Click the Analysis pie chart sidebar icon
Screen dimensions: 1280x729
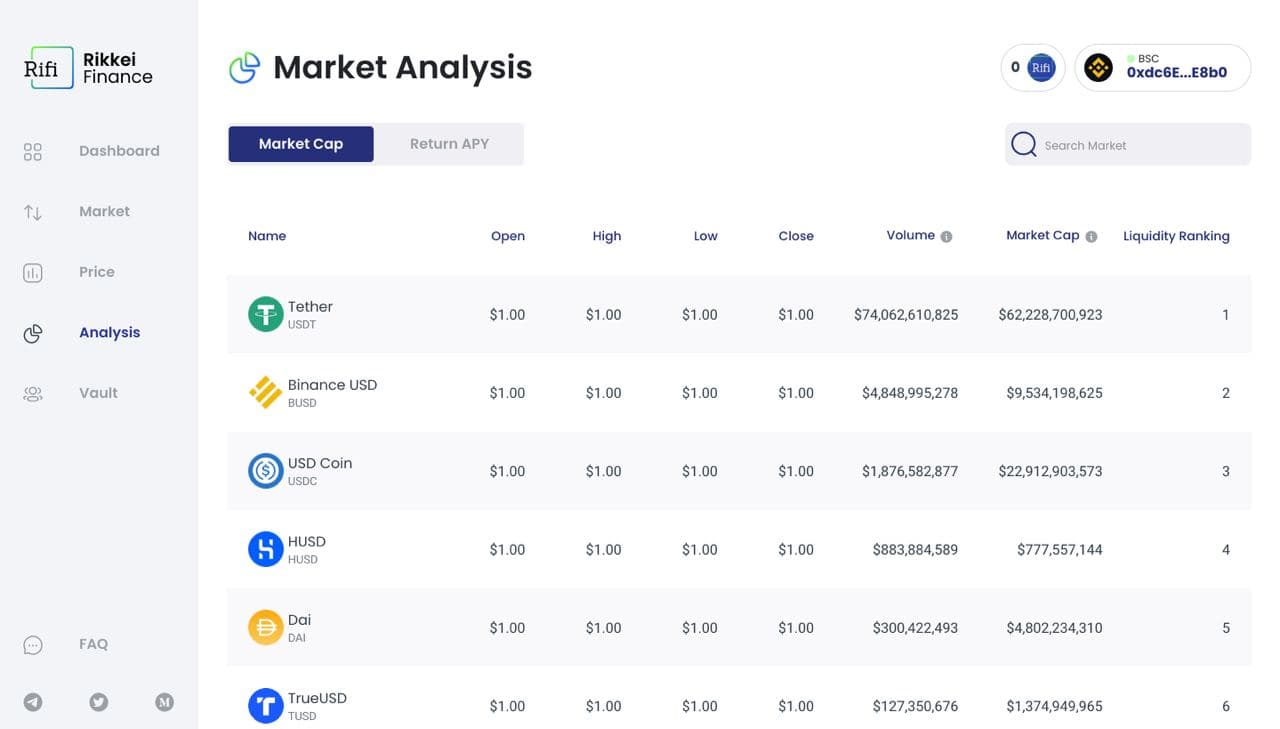point(33,333)
